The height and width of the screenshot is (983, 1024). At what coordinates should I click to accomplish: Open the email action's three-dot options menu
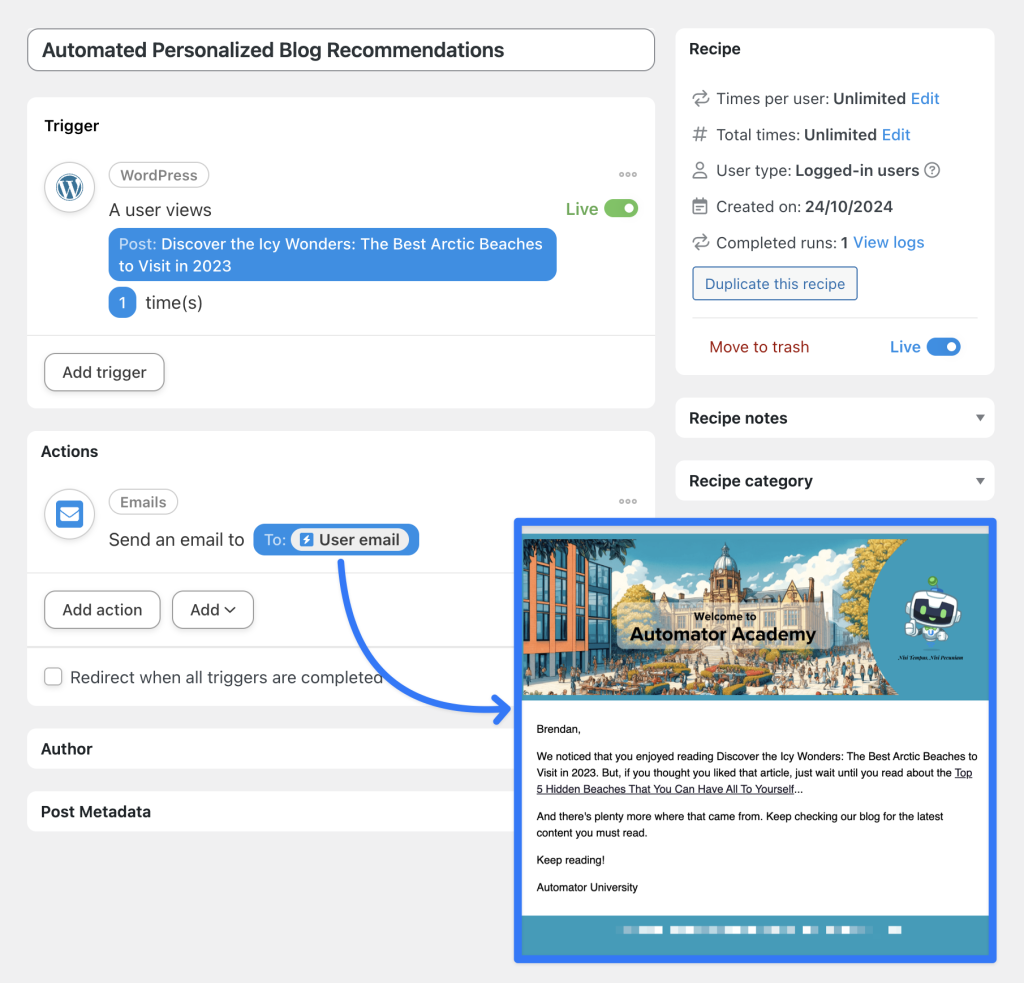(x=628, y=501)
